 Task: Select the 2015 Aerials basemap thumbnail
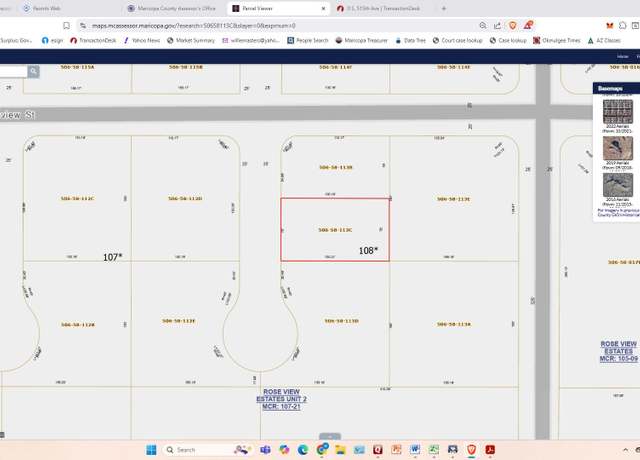[618, 185]
